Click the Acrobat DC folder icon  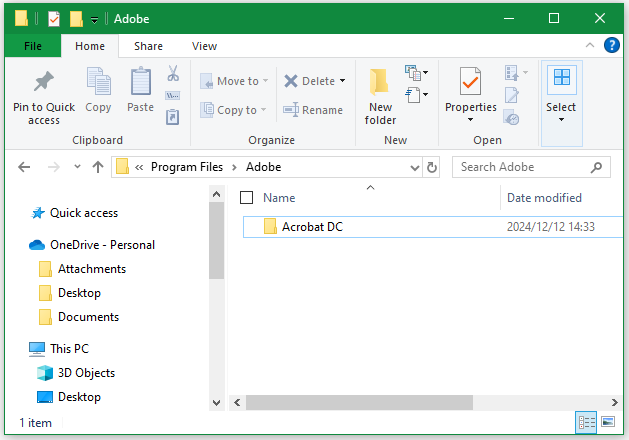[270, 226]
